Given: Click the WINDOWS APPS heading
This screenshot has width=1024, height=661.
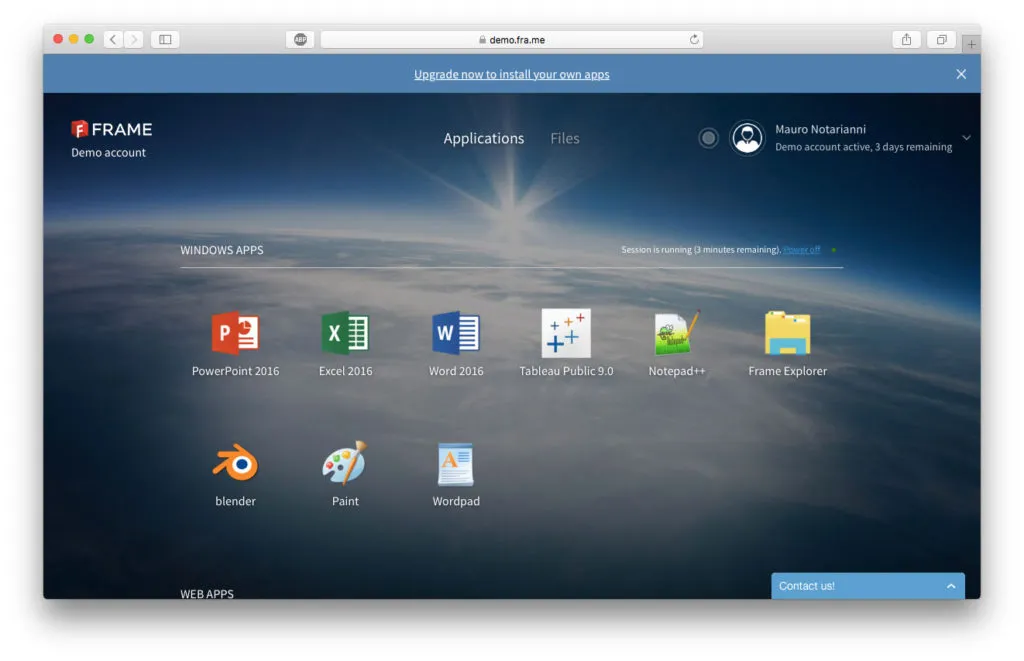Looking at the screenshot, I should coord(221,250).
